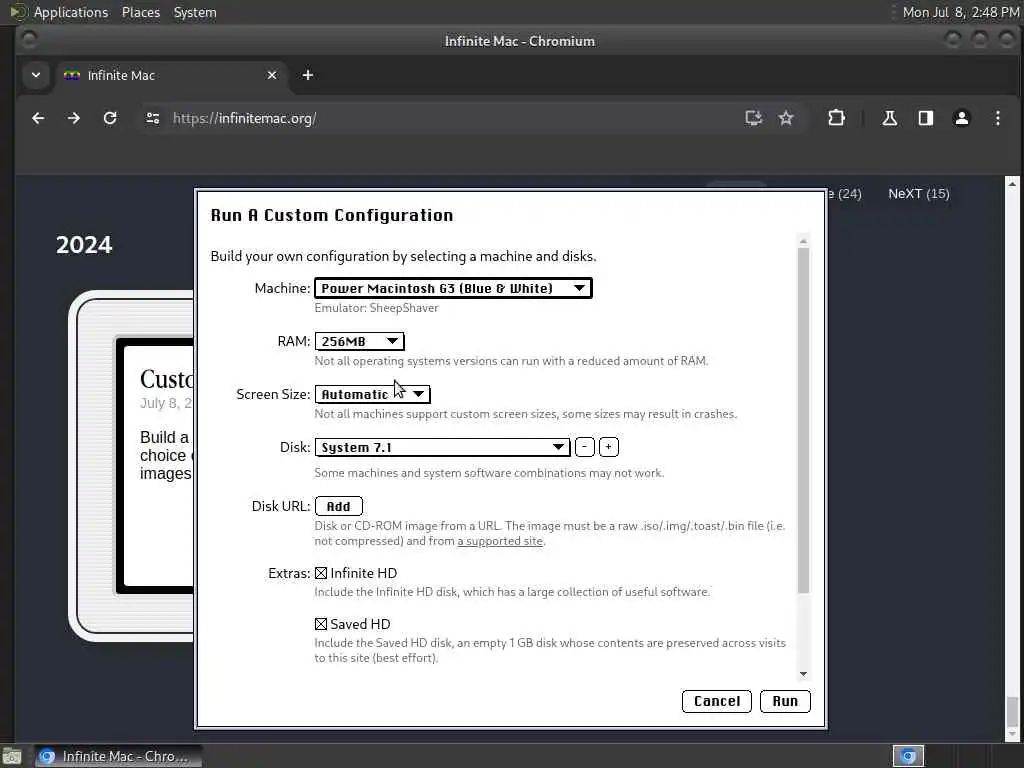Select the NeXT (15) filter tab
1024x768 pixels.
pos(918,193)
